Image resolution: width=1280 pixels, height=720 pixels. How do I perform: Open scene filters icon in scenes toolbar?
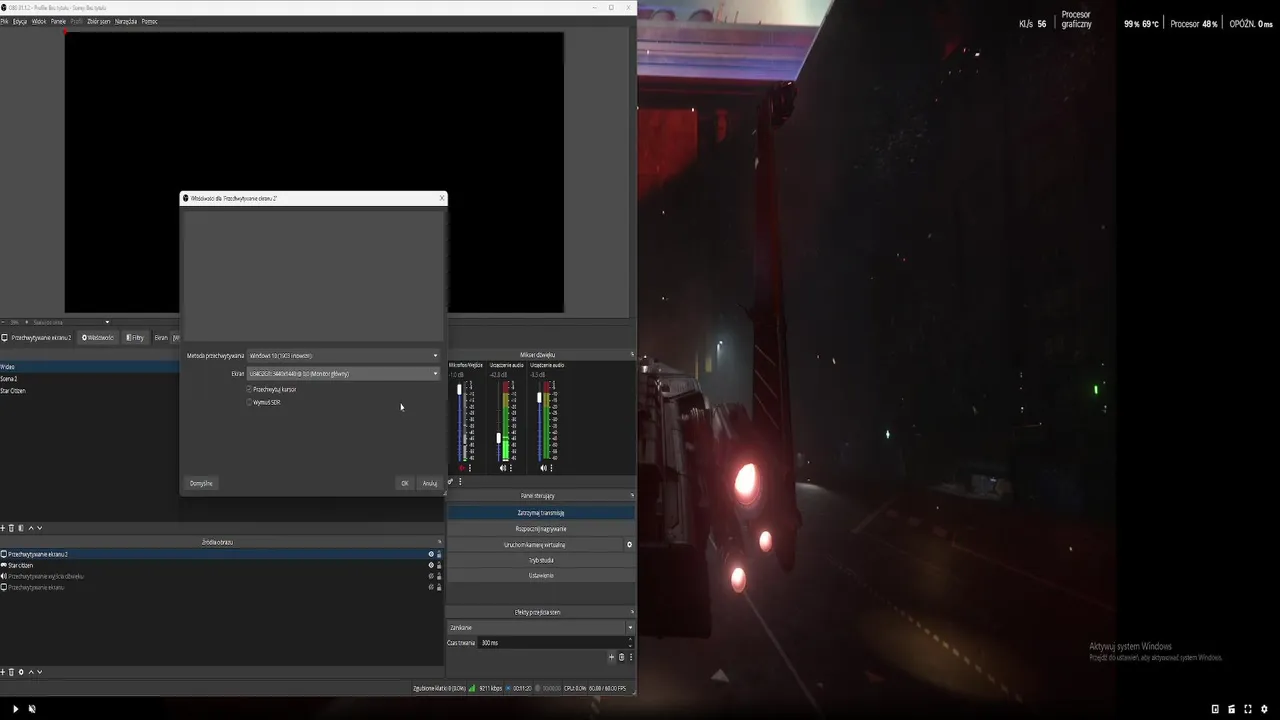click(21, 528)
